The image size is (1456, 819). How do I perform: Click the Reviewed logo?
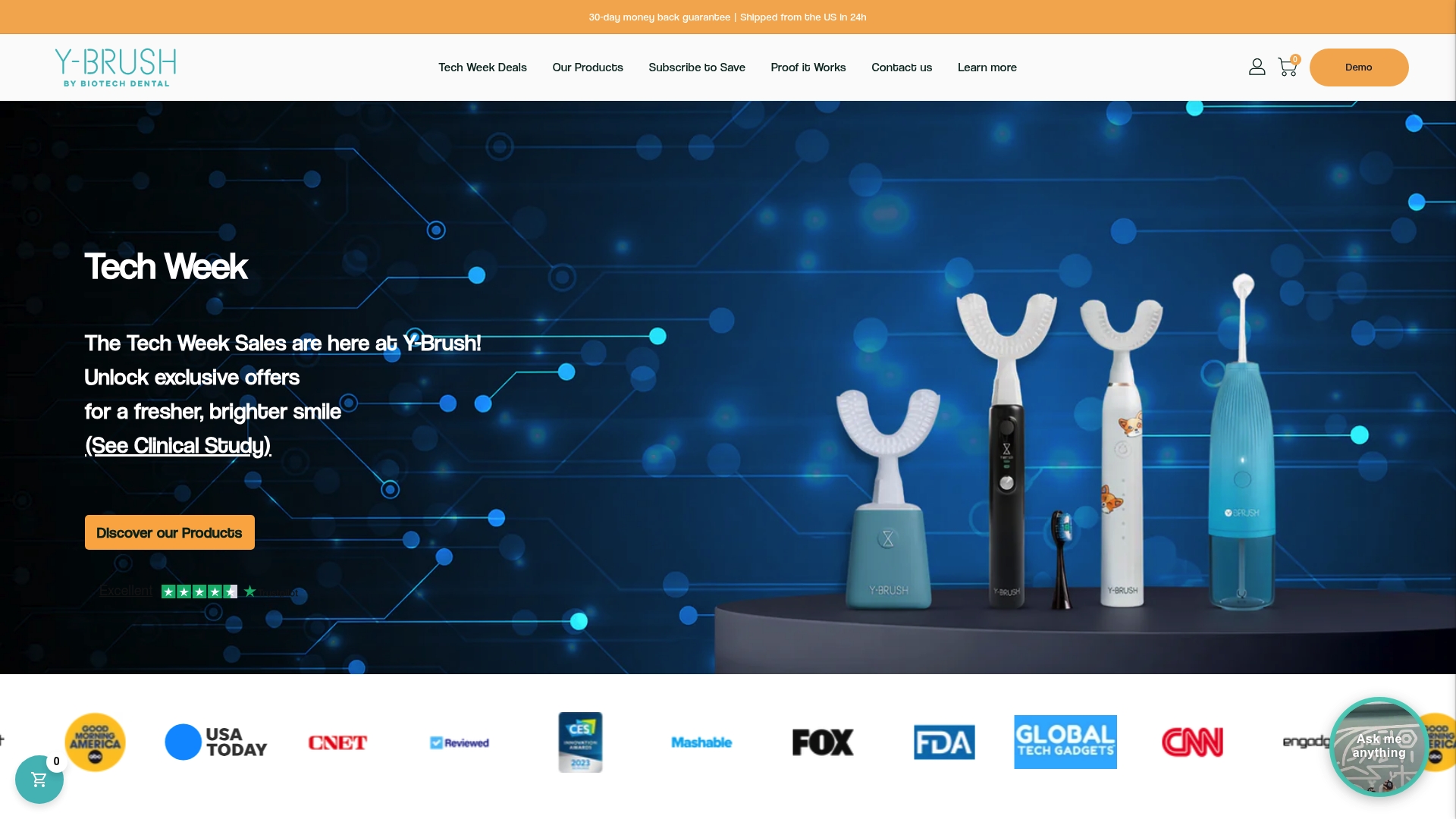(x=459, y=743)
